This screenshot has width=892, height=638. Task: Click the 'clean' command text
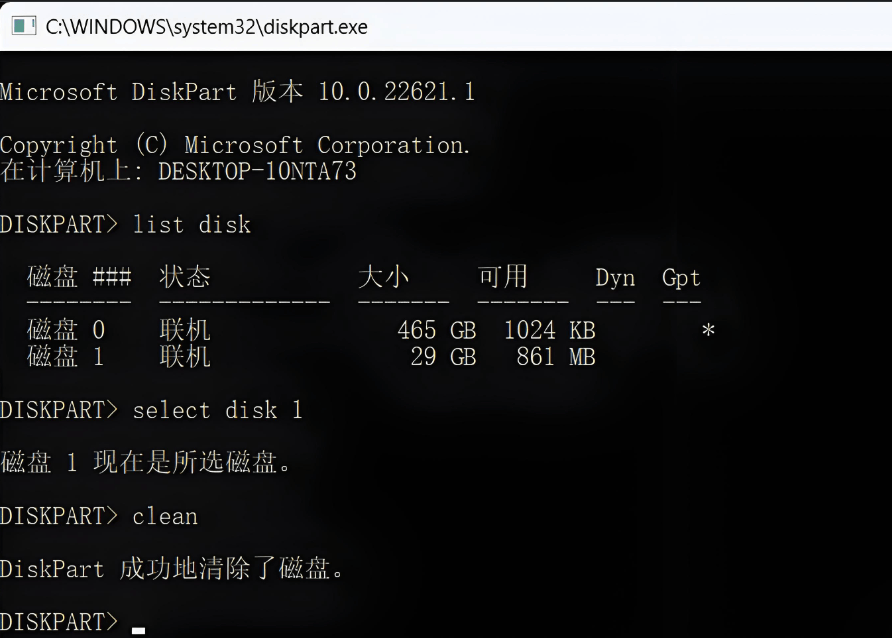click(x=165, y=516)
